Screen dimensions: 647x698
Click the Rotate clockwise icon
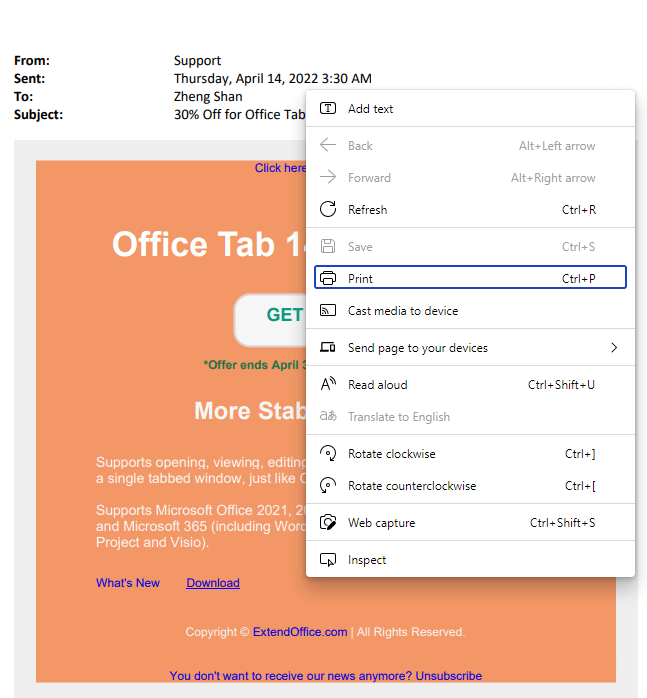tap(328, 453)
